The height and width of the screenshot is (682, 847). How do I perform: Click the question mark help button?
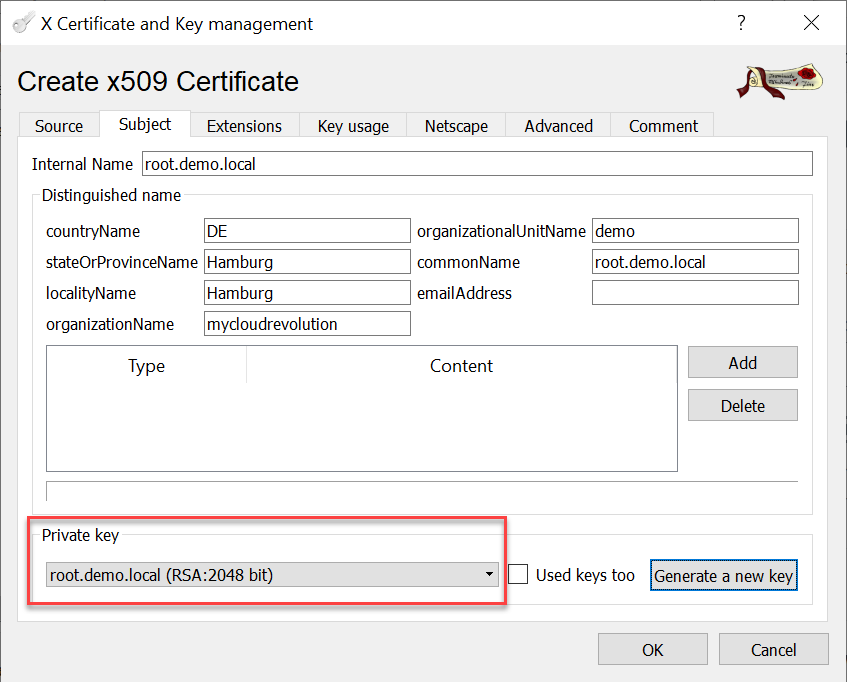point(741,23)
